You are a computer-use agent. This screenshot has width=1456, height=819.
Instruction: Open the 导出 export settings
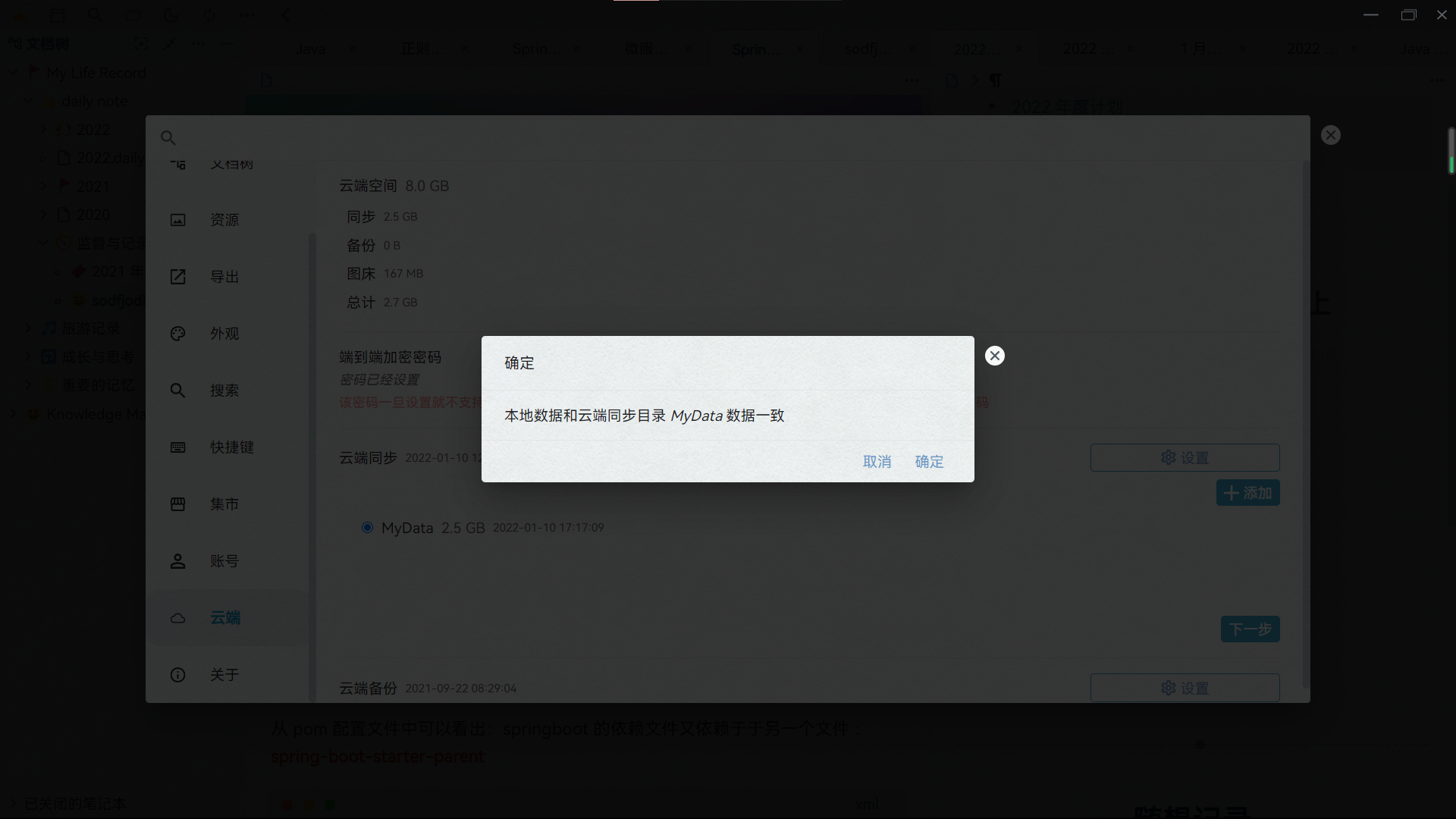coord(224,277)
